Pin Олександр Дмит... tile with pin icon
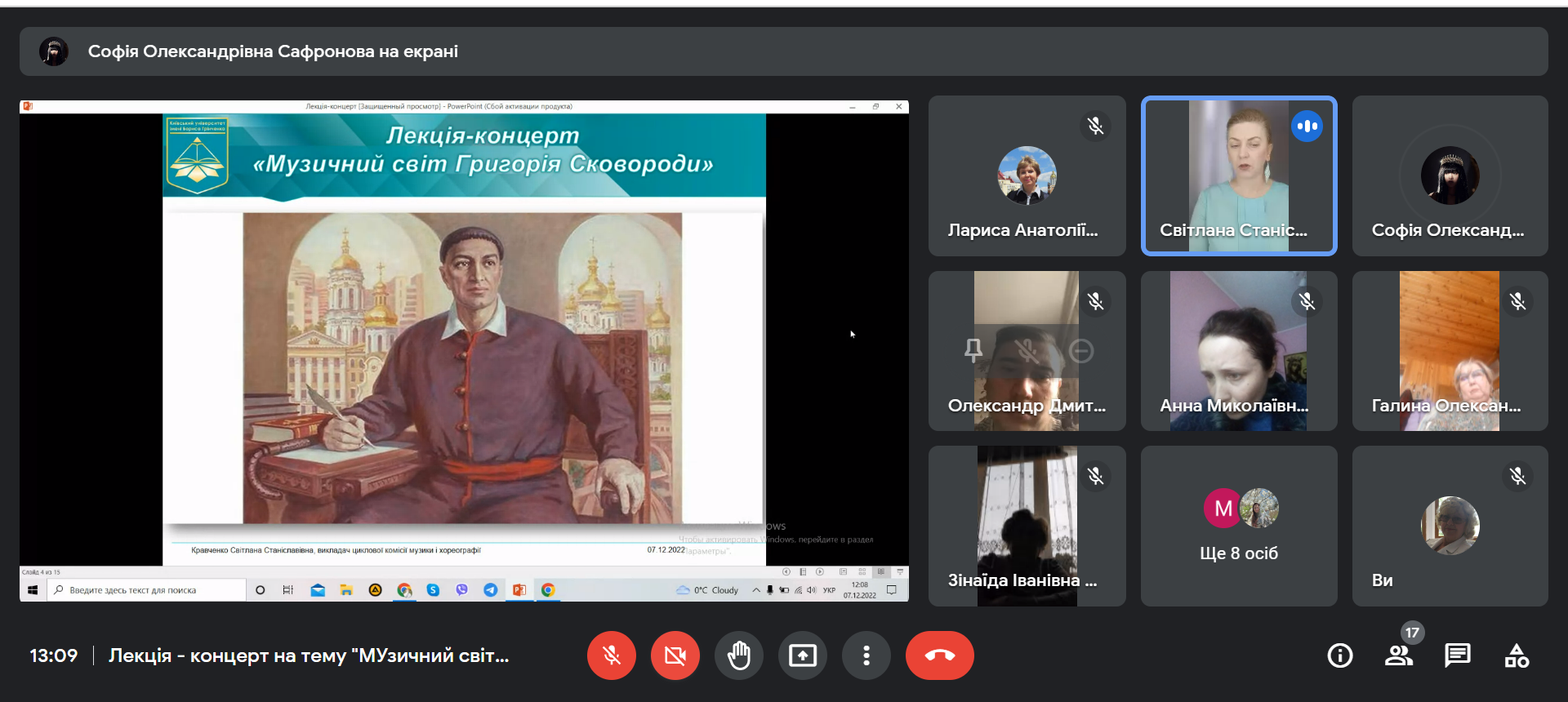This screenshot has width=1568, height=702. pyautogui.click(x=973, y=351)
